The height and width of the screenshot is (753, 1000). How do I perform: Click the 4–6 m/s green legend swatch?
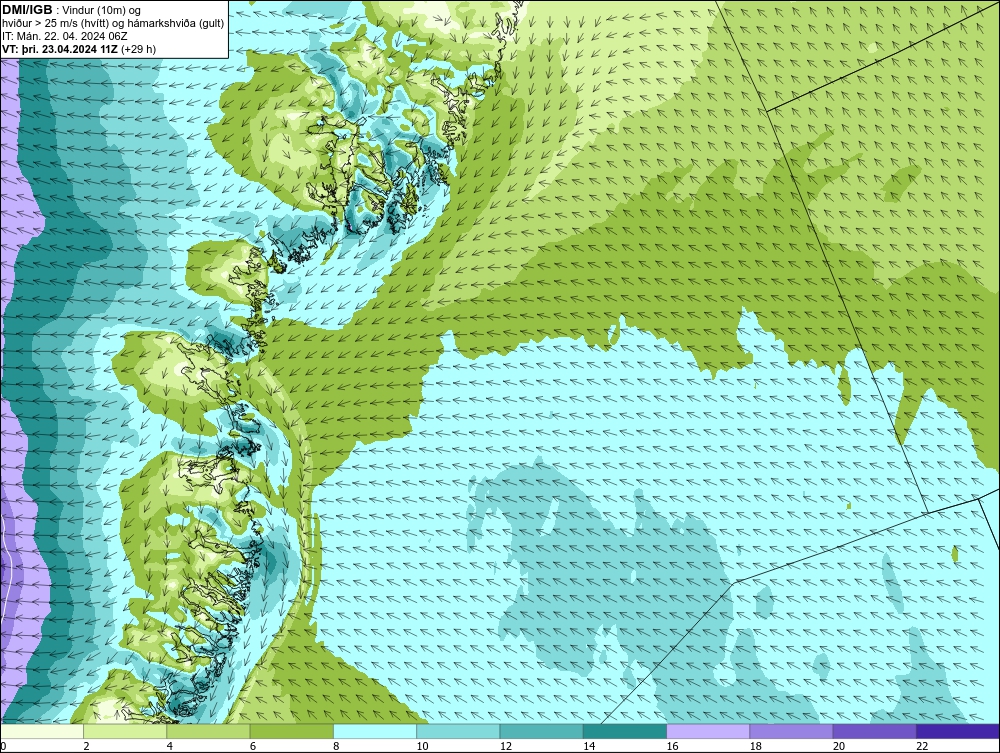tap(209, 731)
